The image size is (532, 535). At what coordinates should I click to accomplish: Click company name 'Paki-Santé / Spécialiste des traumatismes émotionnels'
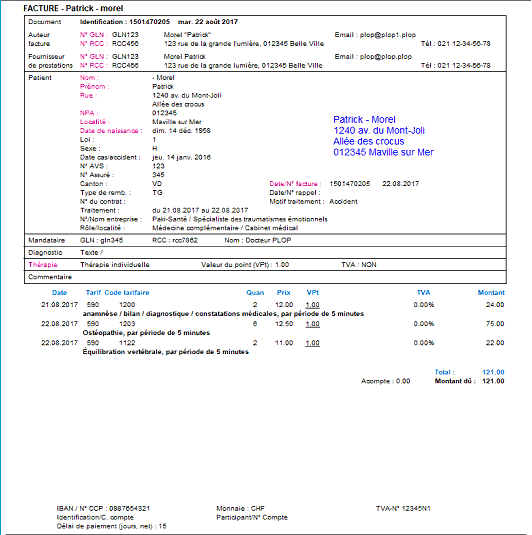(240, 219)
